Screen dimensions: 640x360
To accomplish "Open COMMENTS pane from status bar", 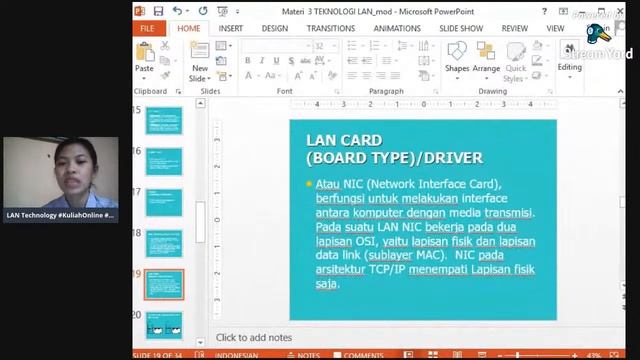I will point(359,356).
